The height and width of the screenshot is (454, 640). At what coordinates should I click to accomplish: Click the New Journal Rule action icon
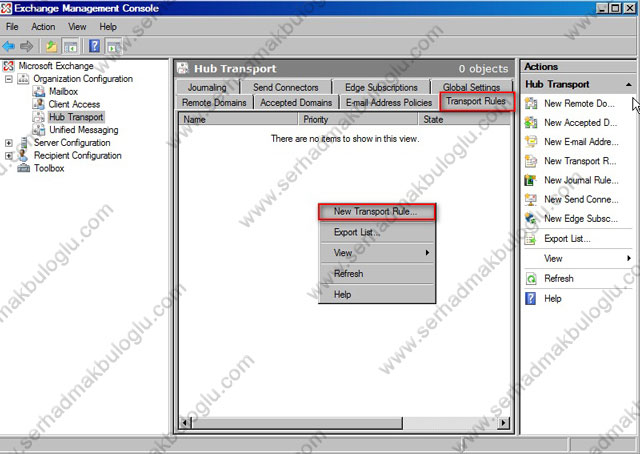coord(531,180)
